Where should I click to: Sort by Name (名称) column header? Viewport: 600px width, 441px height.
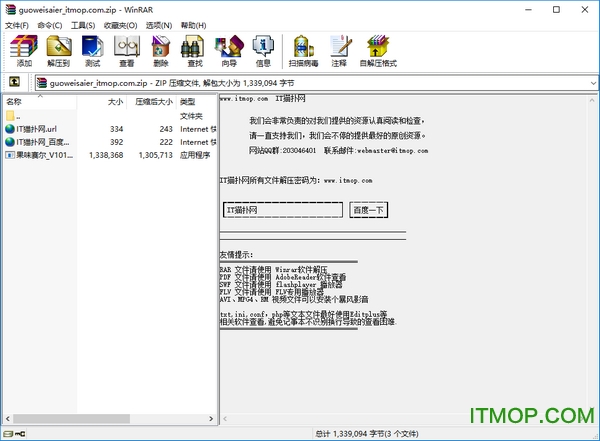(40, 101)
